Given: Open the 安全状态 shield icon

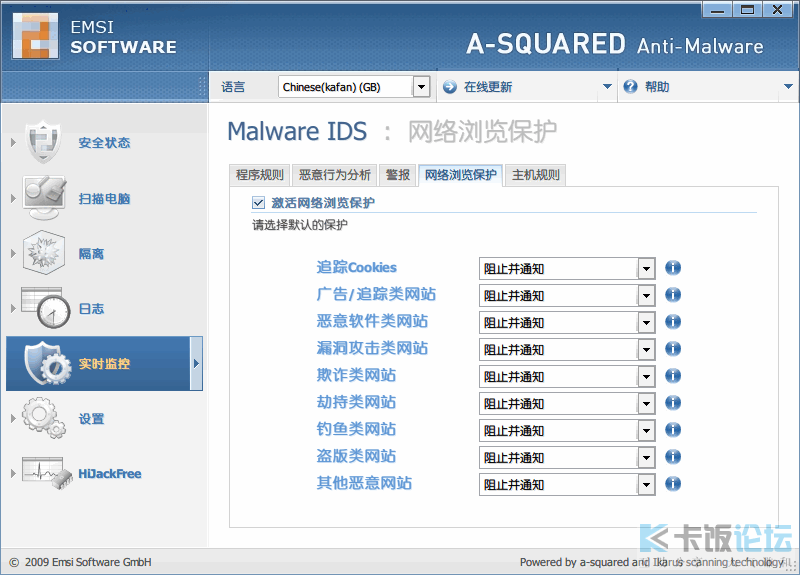Looking at the screenshot, I should pos(43,142).
